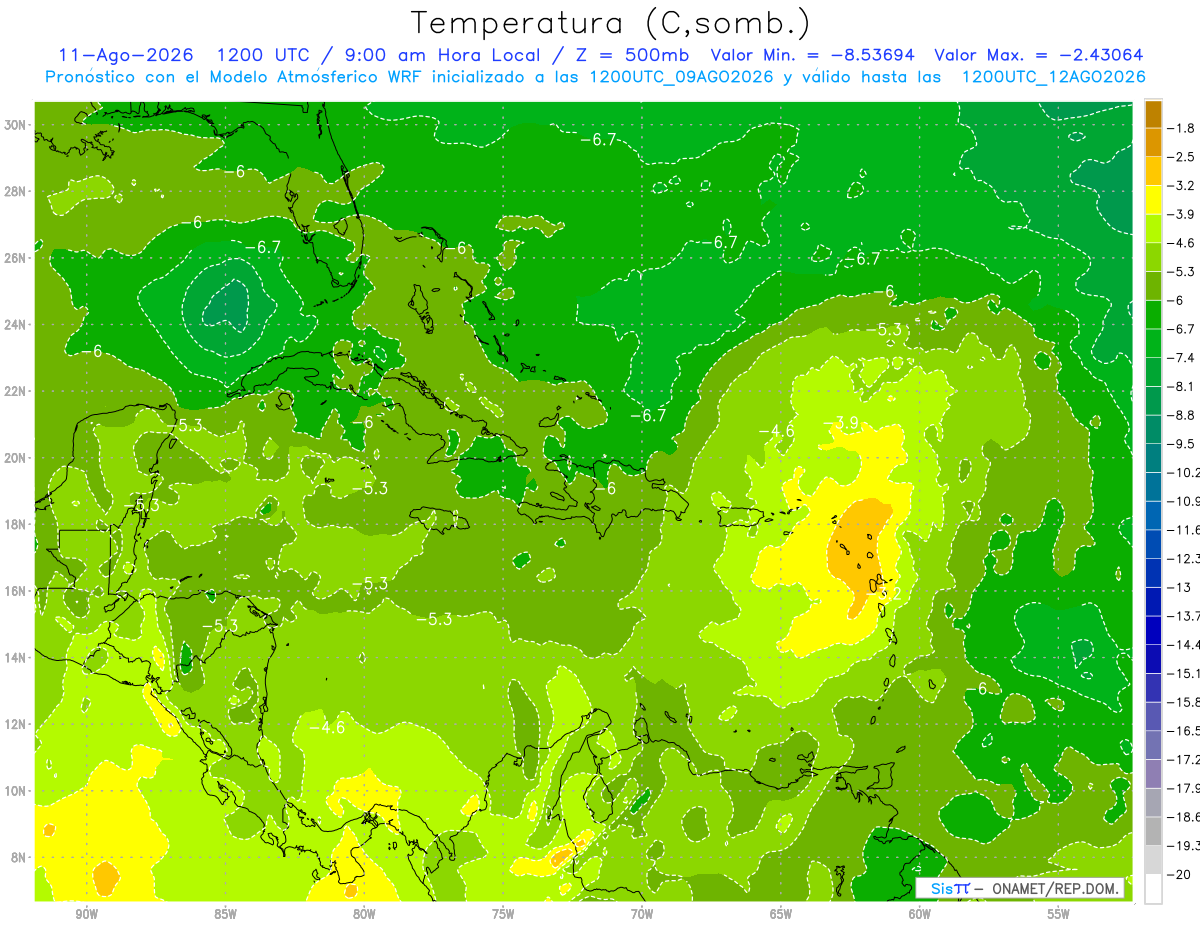
Task: Click the longitude axis label '90W'
Action: 86,914
